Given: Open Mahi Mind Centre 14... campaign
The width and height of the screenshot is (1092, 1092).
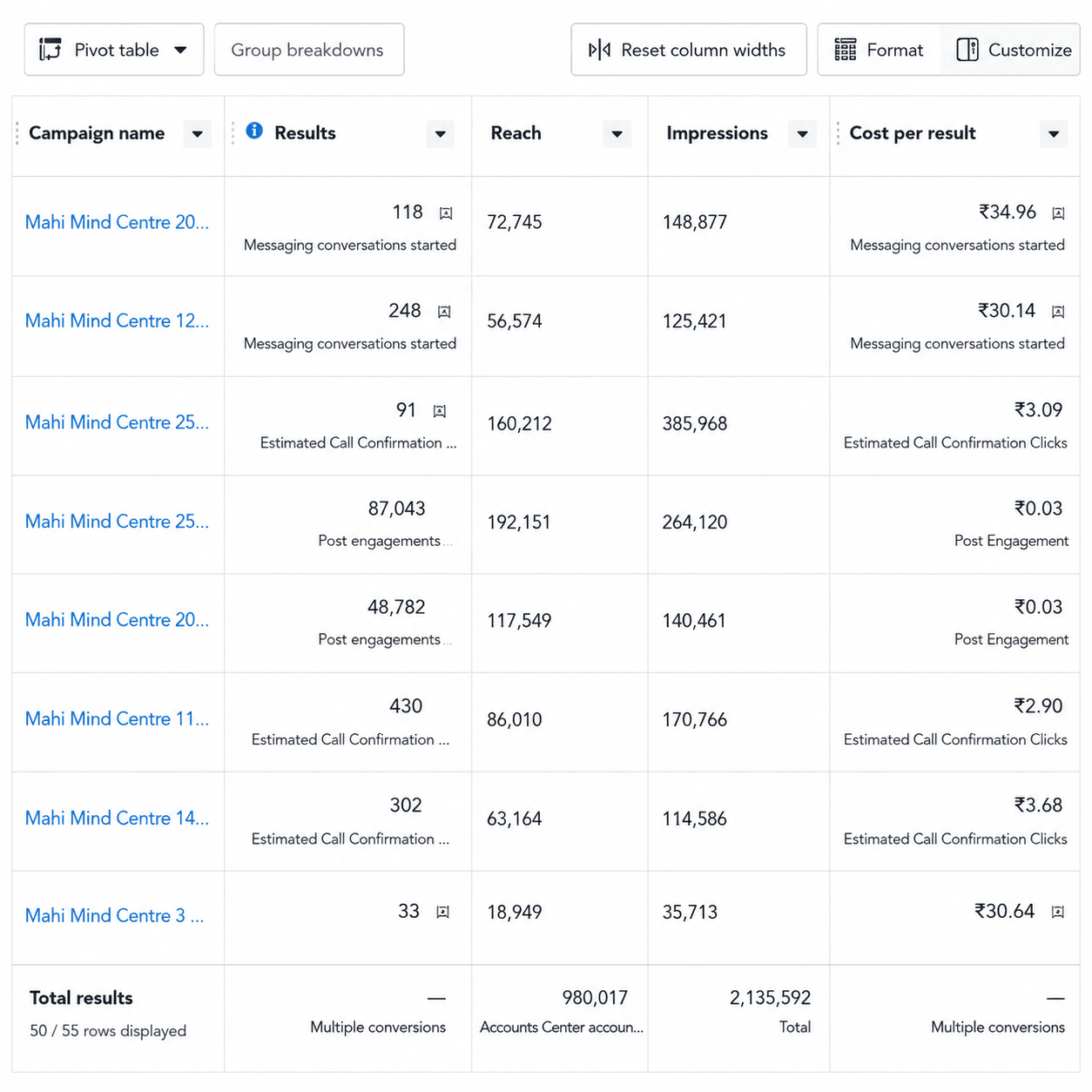Looking at the screenshot, I should [117, 818].
